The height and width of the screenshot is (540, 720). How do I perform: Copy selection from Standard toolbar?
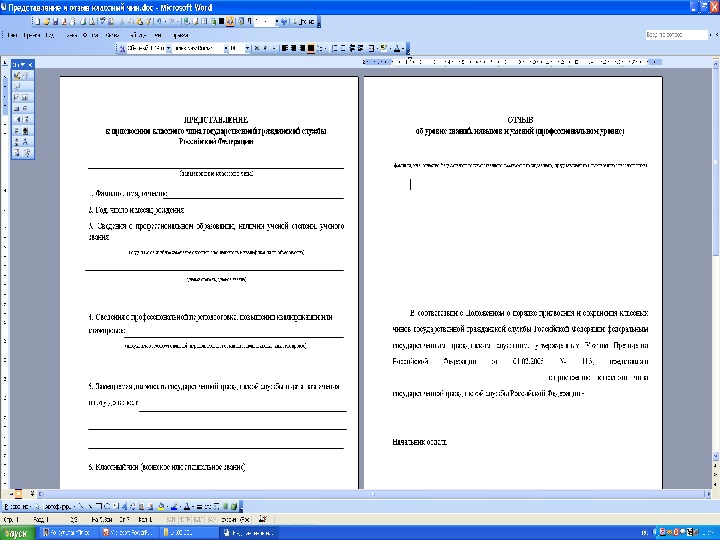[131, 22]
